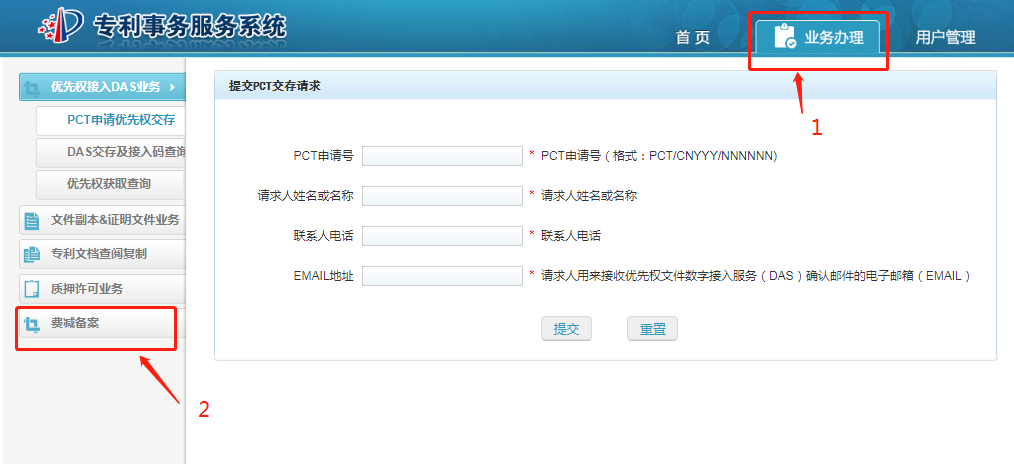Click the clipboard icon on 业务办理 tab
This screenshot has width=1014, height=464.
785,37
